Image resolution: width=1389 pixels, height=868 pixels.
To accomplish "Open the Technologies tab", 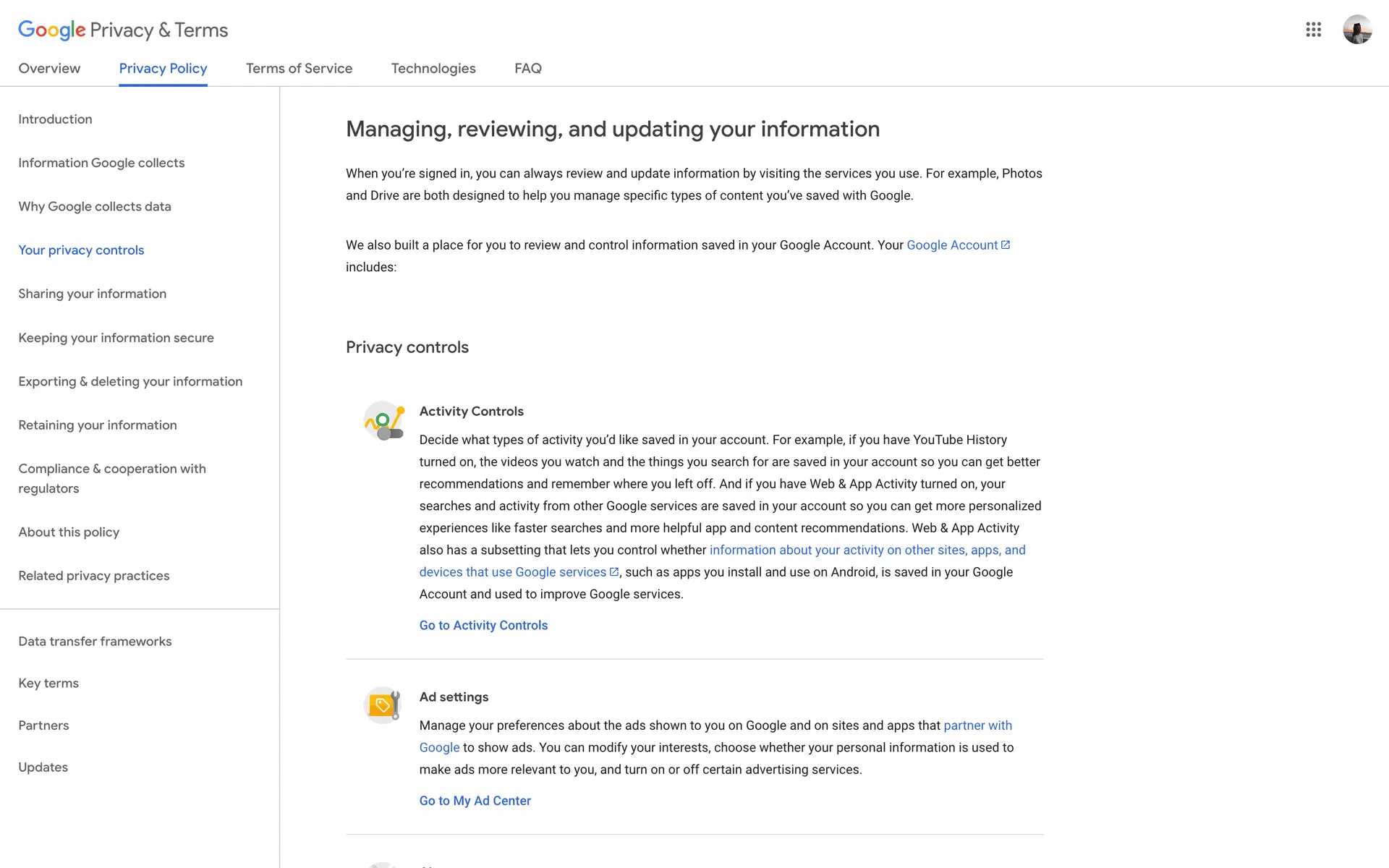I will [433, 69].
